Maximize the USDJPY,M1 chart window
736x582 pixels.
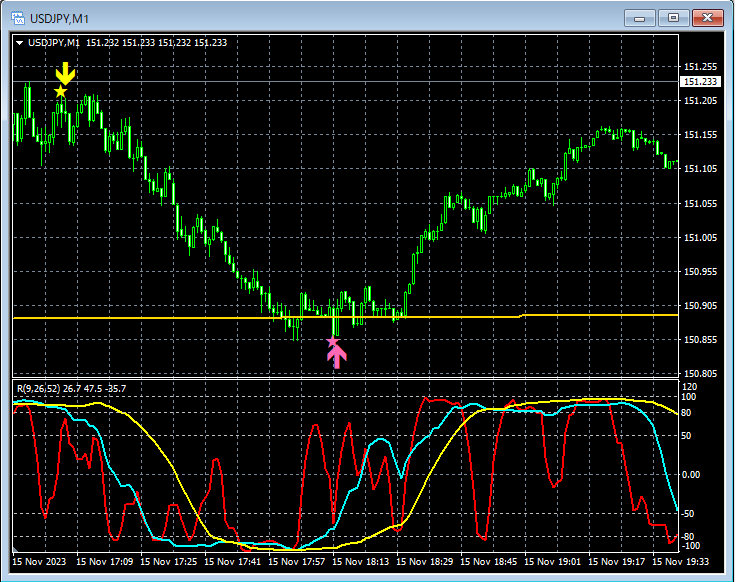point(673,18)
